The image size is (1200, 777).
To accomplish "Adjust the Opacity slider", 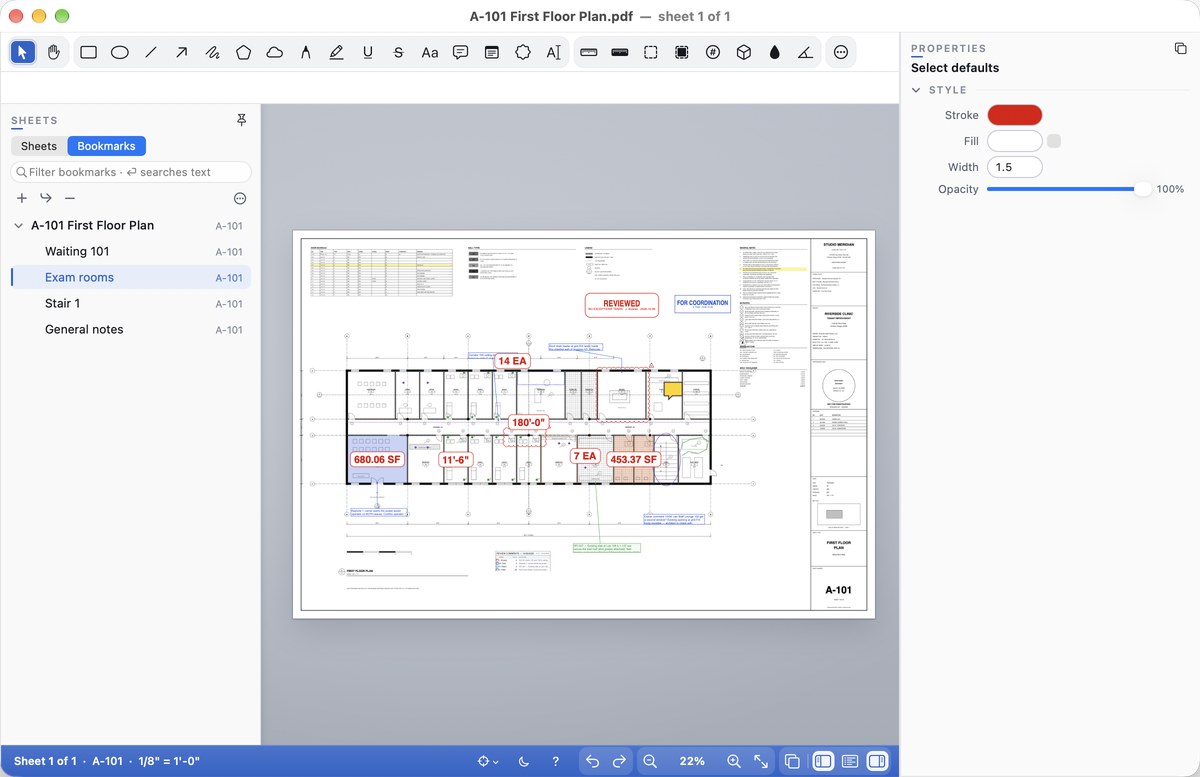I will pos(1069,189).
